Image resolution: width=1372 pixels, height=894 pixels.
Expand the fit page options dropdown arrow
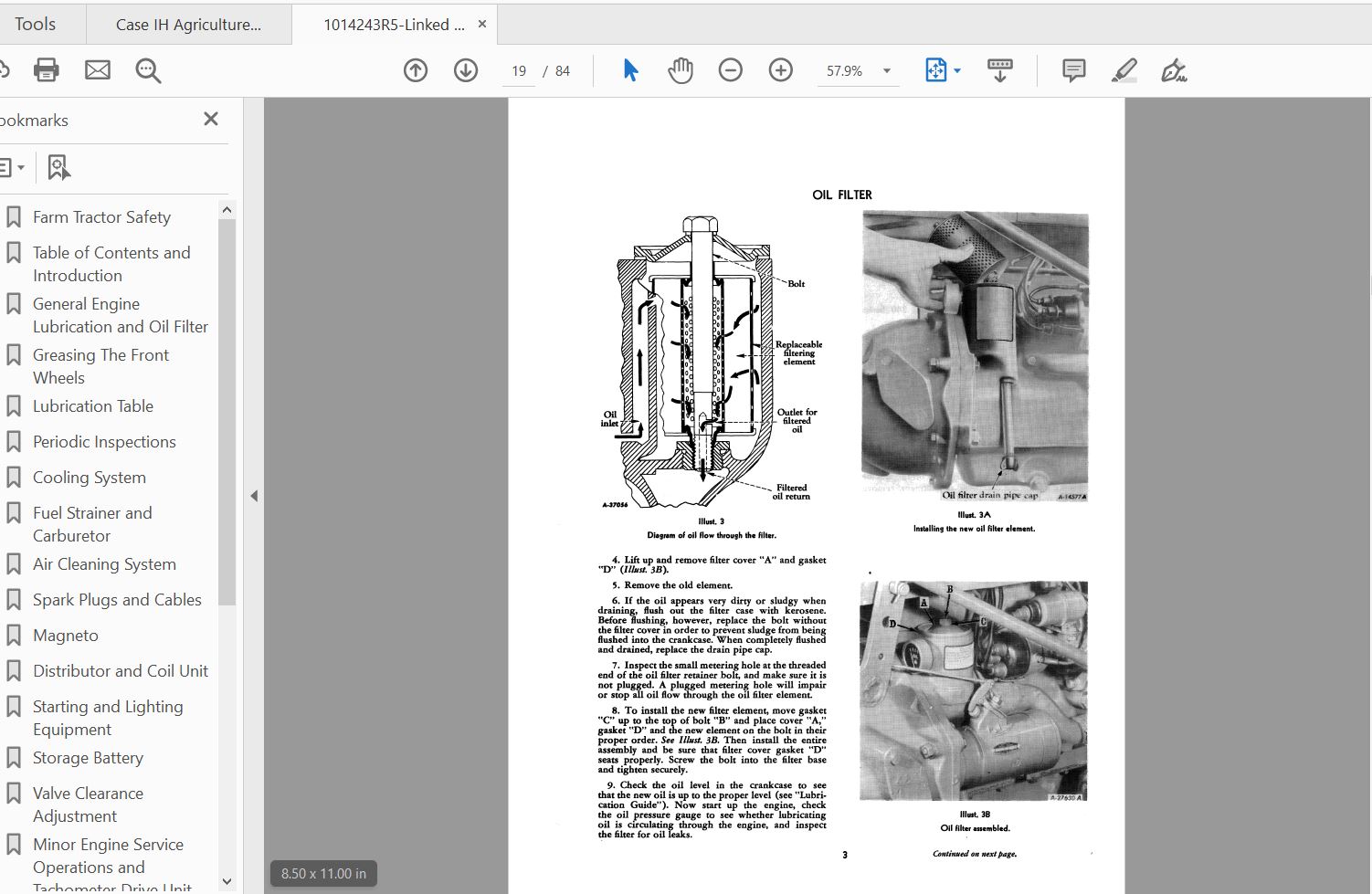pos(957,70)
